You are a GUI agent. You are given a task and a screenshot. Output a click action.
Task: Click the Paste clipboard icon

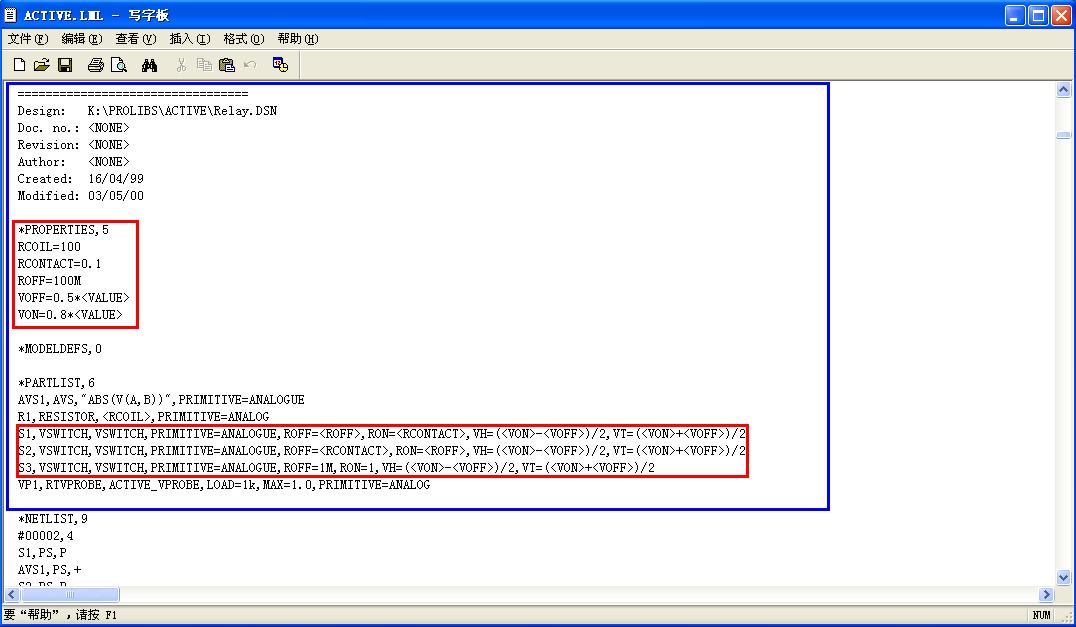[227, 65]
